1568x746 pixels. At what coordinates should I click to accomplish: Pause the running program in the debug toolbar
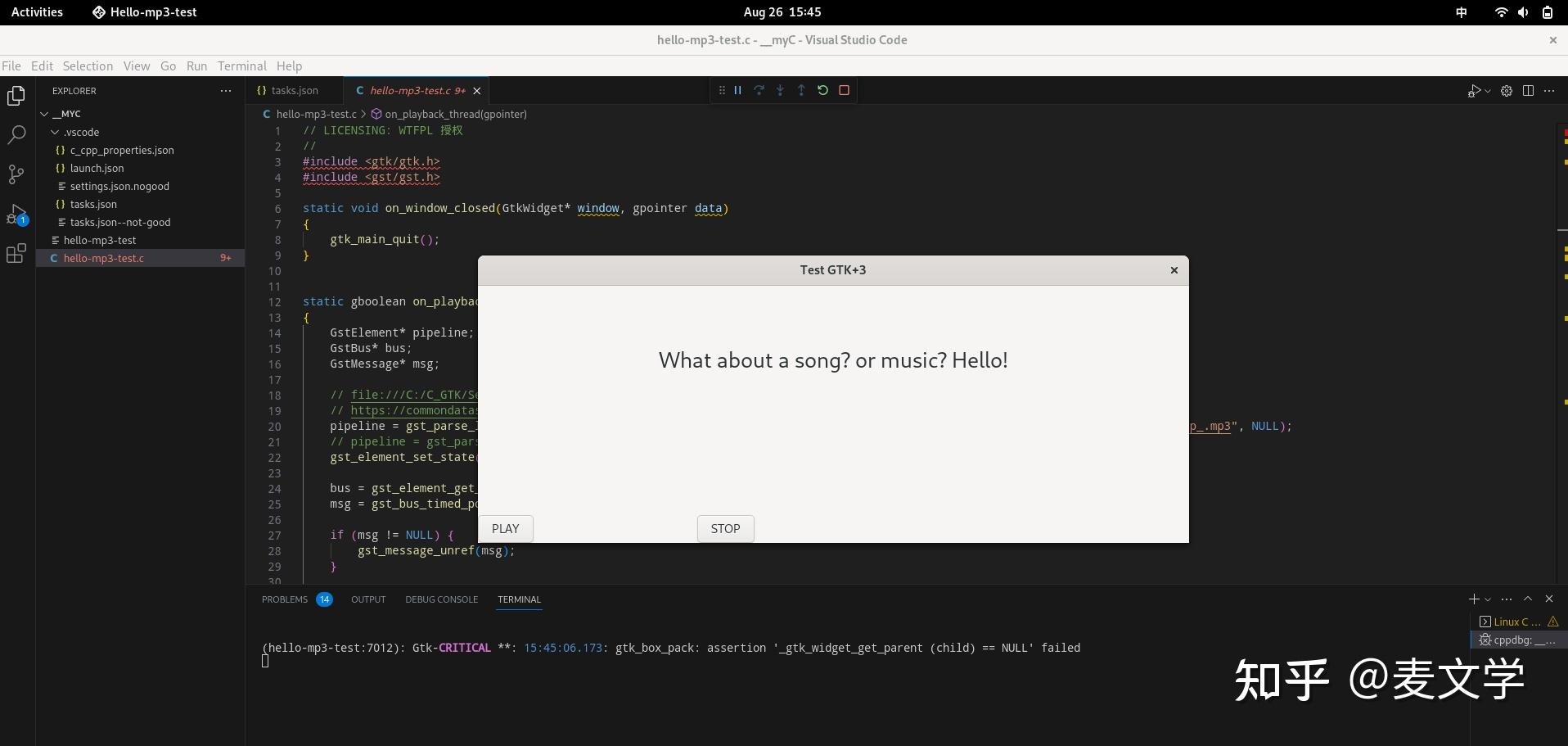pyautogui.click(x=737, y=90)
